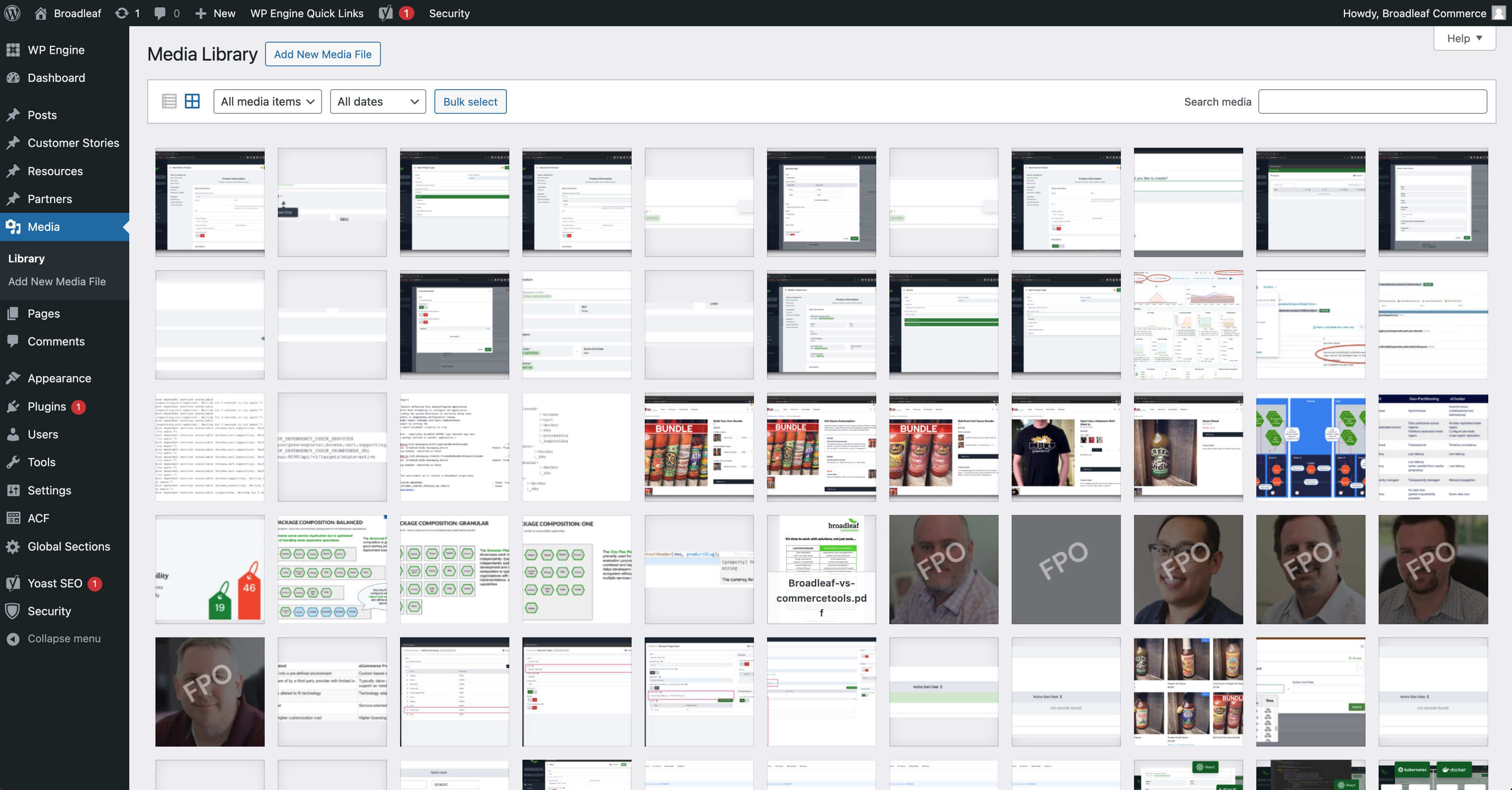This screenshot has width=1512, height=790.
Task: Open the comments bubble icon in admin bar
Action: (x=160, y=13)
